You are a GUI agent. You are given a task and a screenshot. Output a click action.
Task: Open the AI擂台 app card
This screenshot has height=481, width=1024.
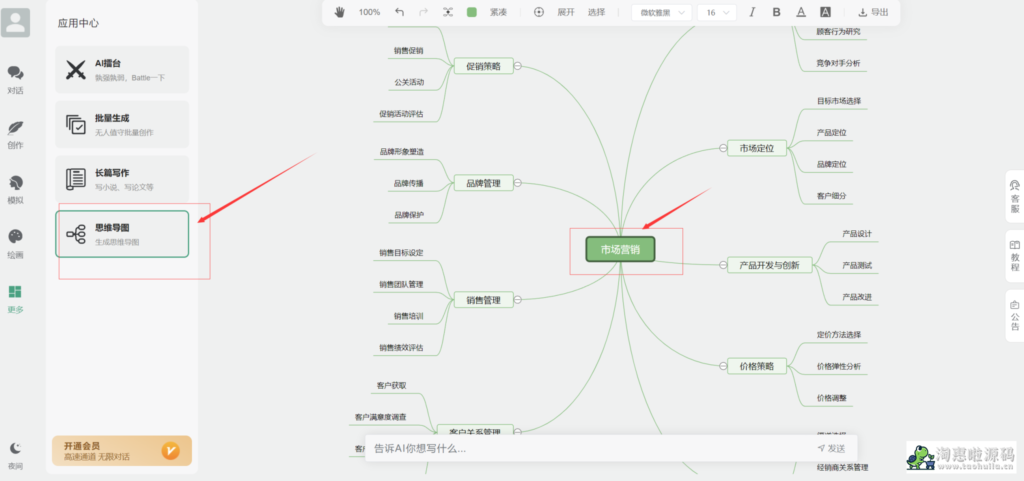point(122,69)
